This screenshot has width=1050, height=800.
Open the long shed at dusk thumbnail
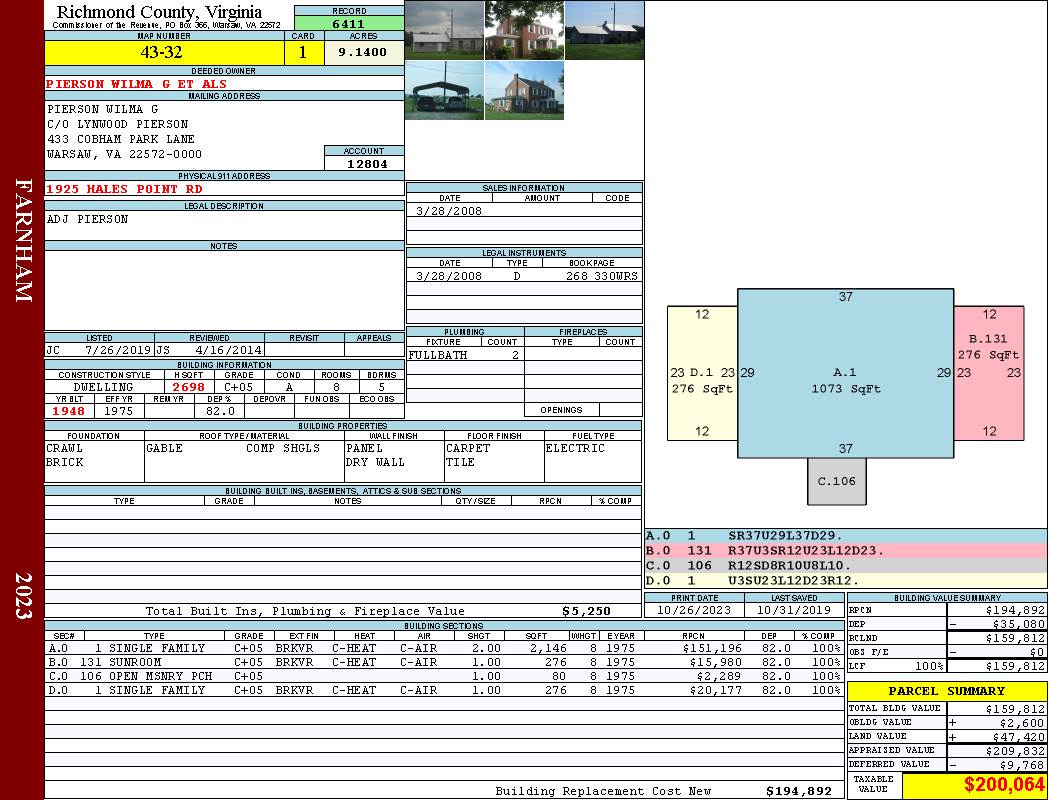pyautogui.click(x=605, y=30)
